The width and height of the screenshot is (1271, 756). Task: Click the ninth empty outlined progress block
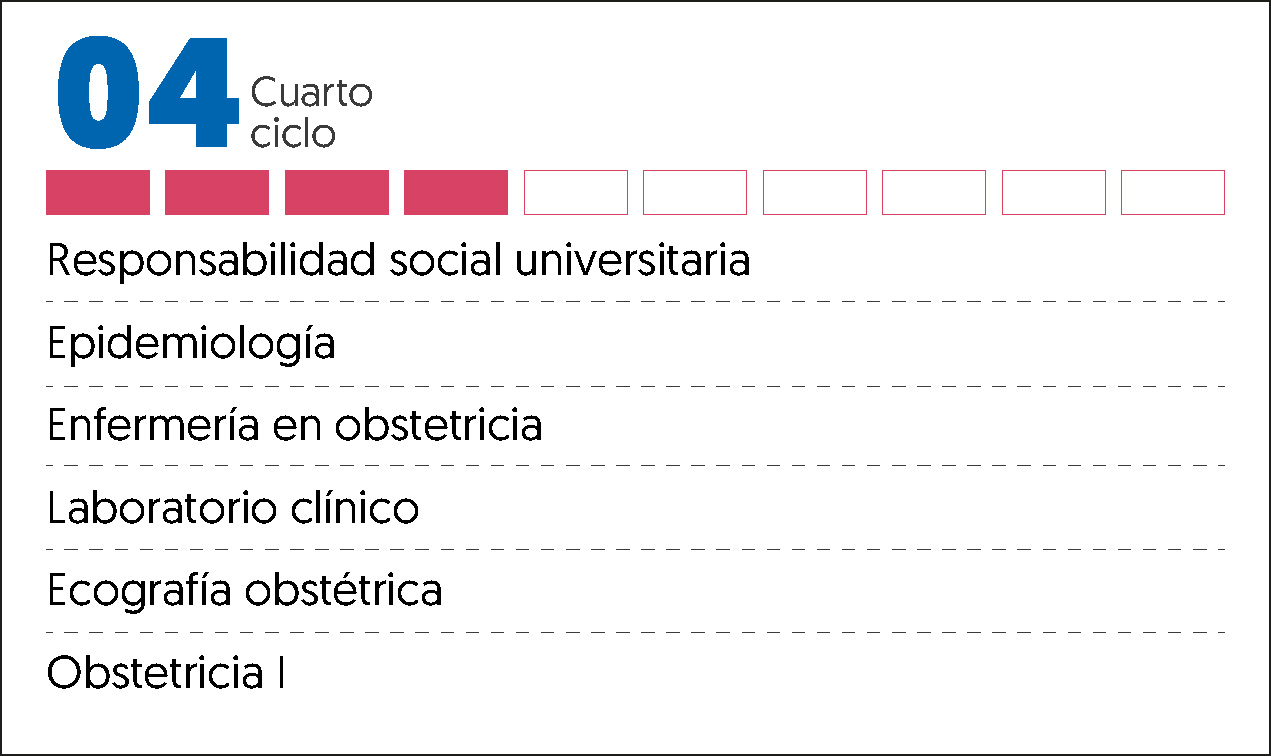[x=1054, y=192]
